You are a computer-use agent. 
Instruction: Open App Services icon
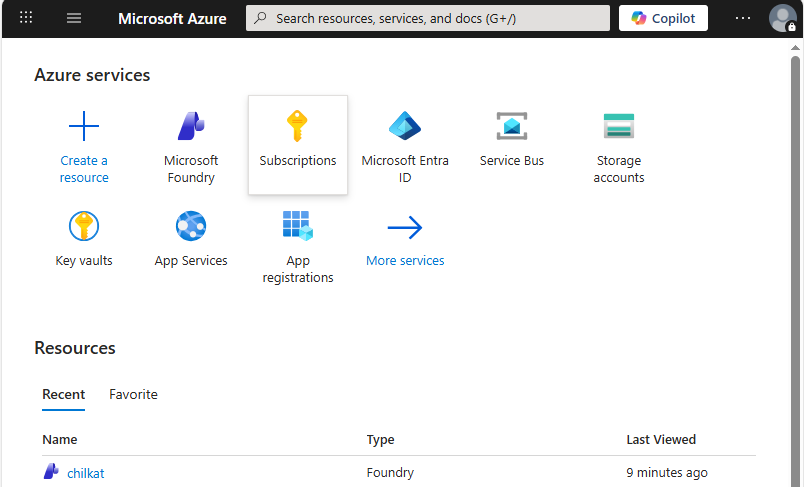click(x=191, y=227)
